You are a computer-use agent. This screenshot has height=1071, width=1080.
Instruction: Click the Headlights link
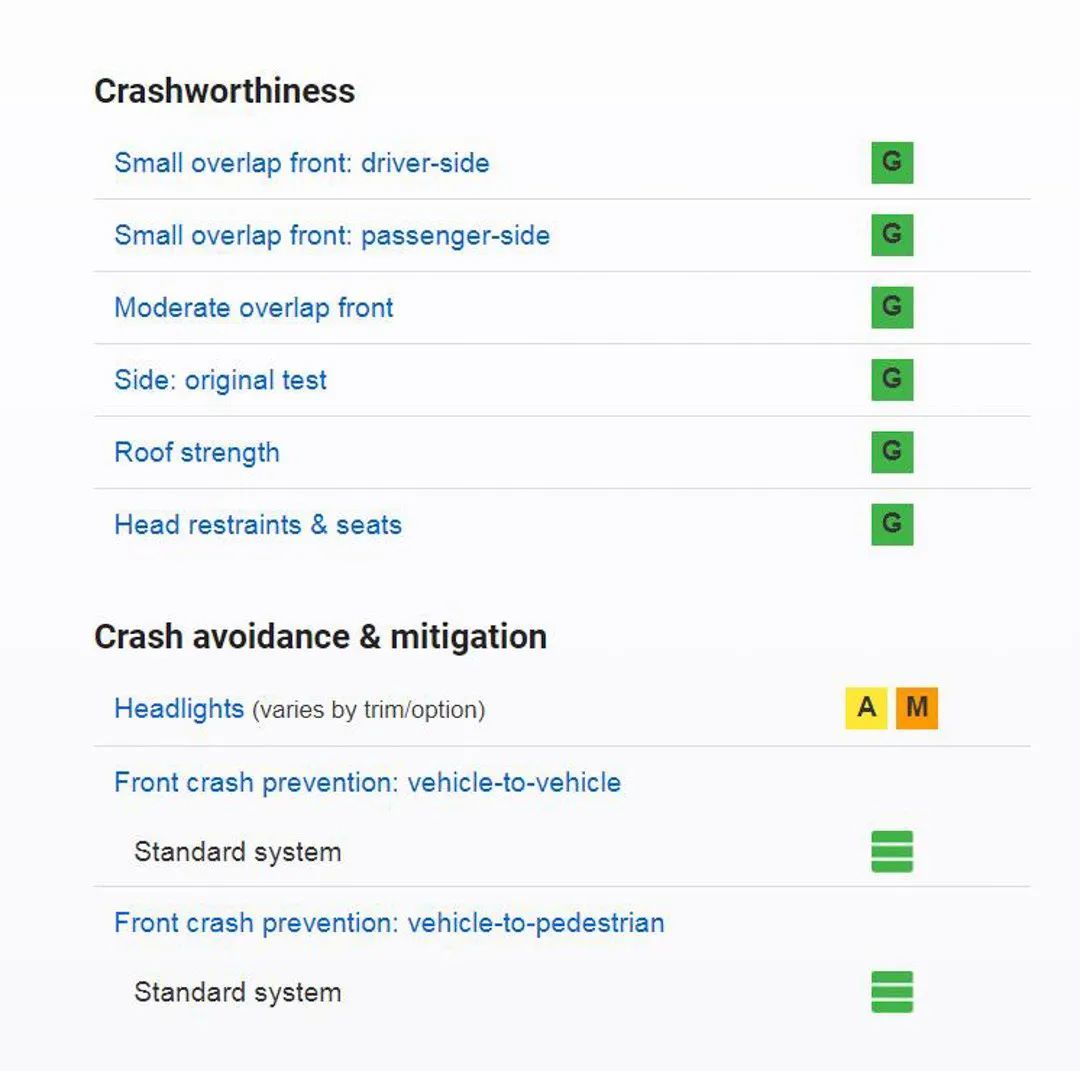point(178,709)
